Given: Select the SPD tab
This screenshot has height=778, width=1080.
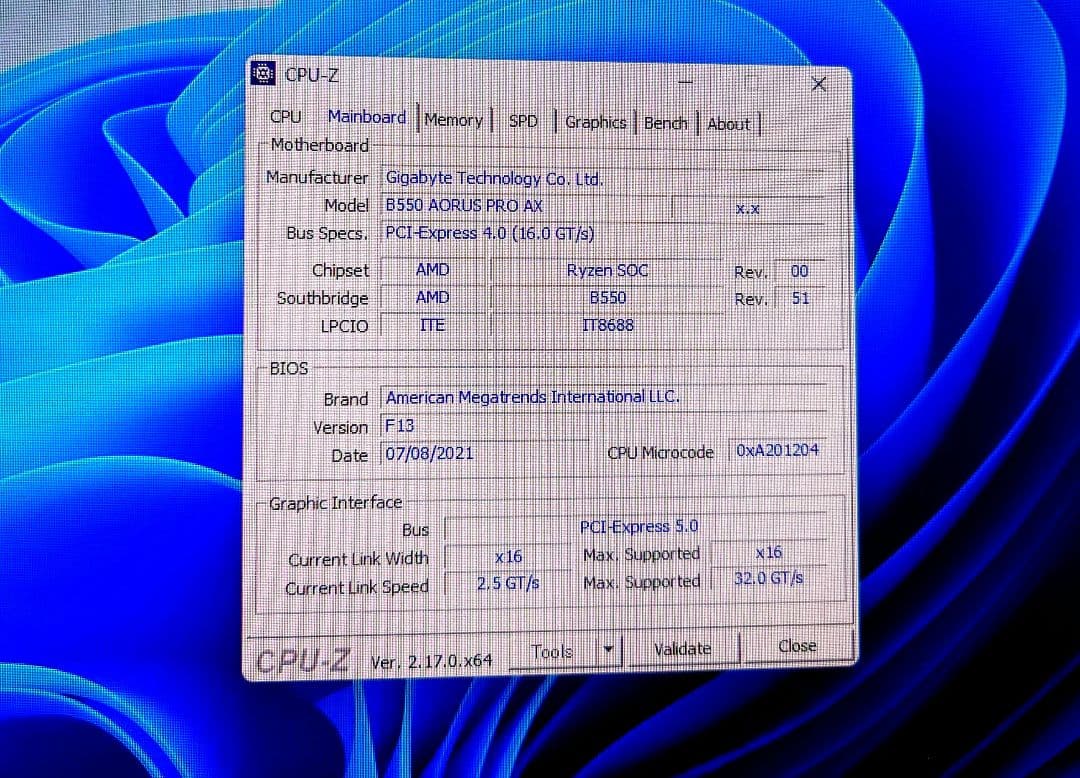Looking at the screenshot, I should (x=523, y=120).
